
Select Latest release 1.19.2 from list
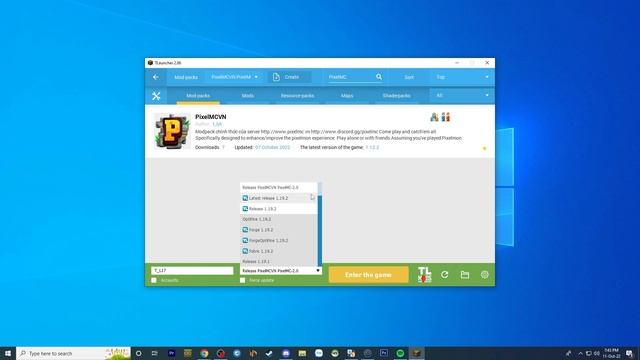279,198
